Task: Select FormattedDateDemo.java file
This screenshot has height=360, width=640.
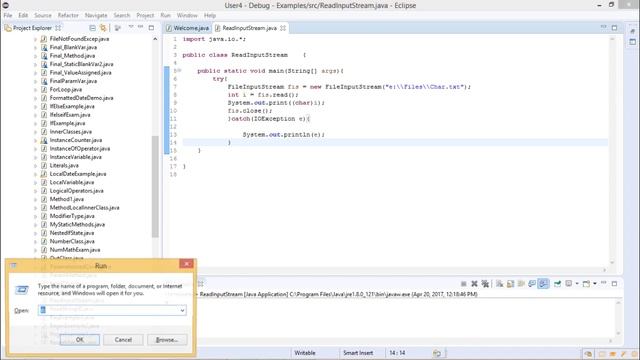Action: [81, 98]
